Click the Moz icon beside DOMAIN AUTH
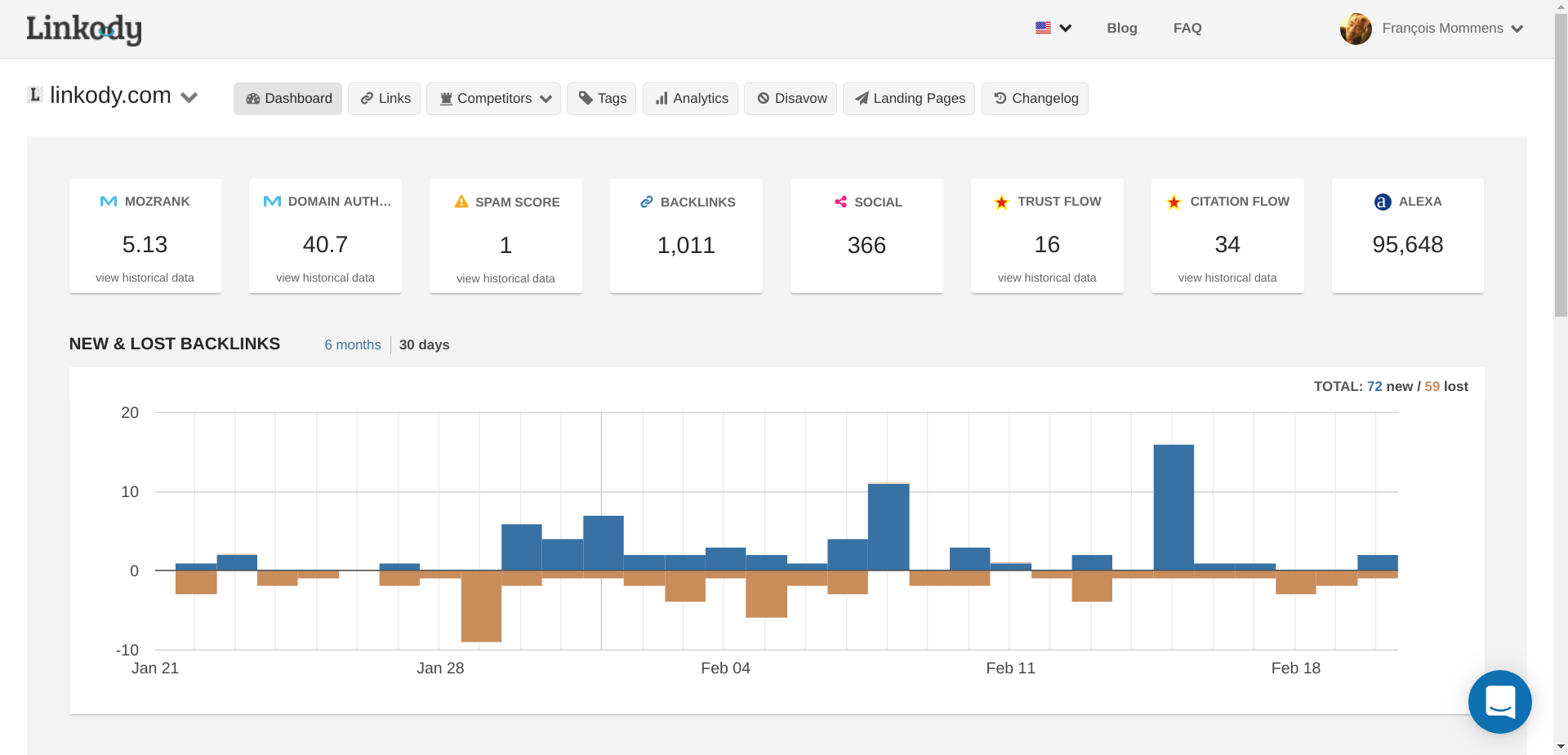This screenshot has height=755, width=1568. 272,202
